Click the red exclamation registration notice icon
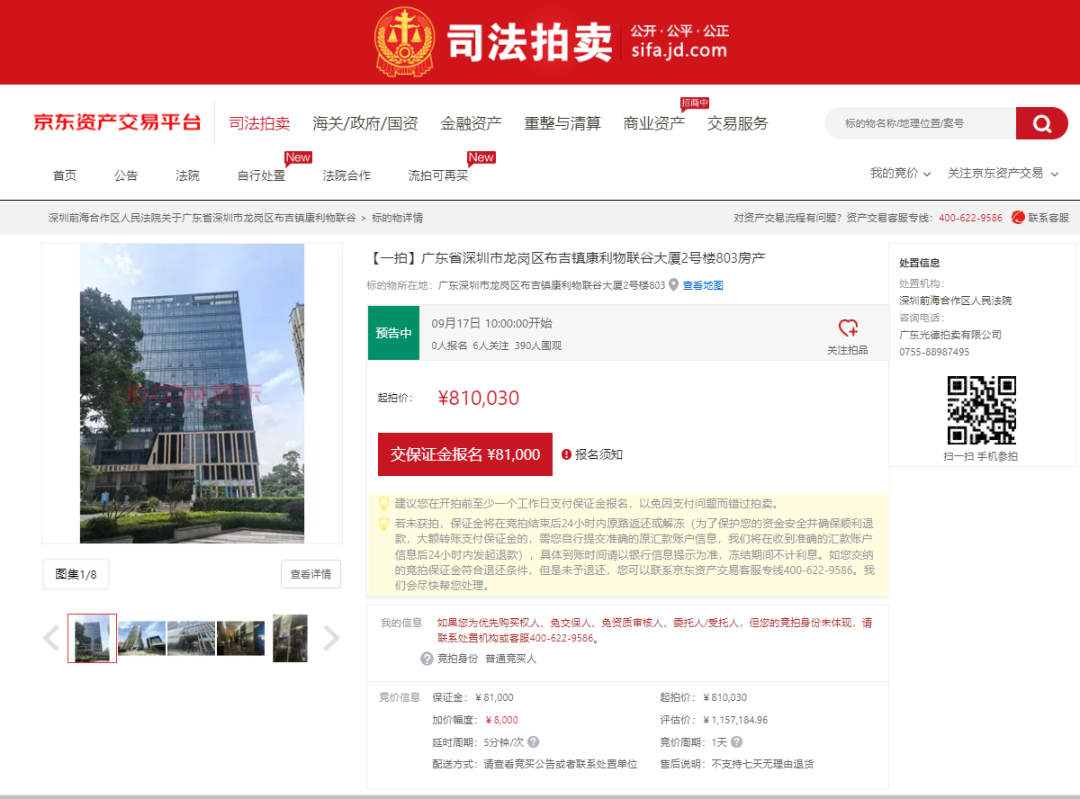Image resolution: width=1080 pixels, height=799 pixels. (566, 455)
